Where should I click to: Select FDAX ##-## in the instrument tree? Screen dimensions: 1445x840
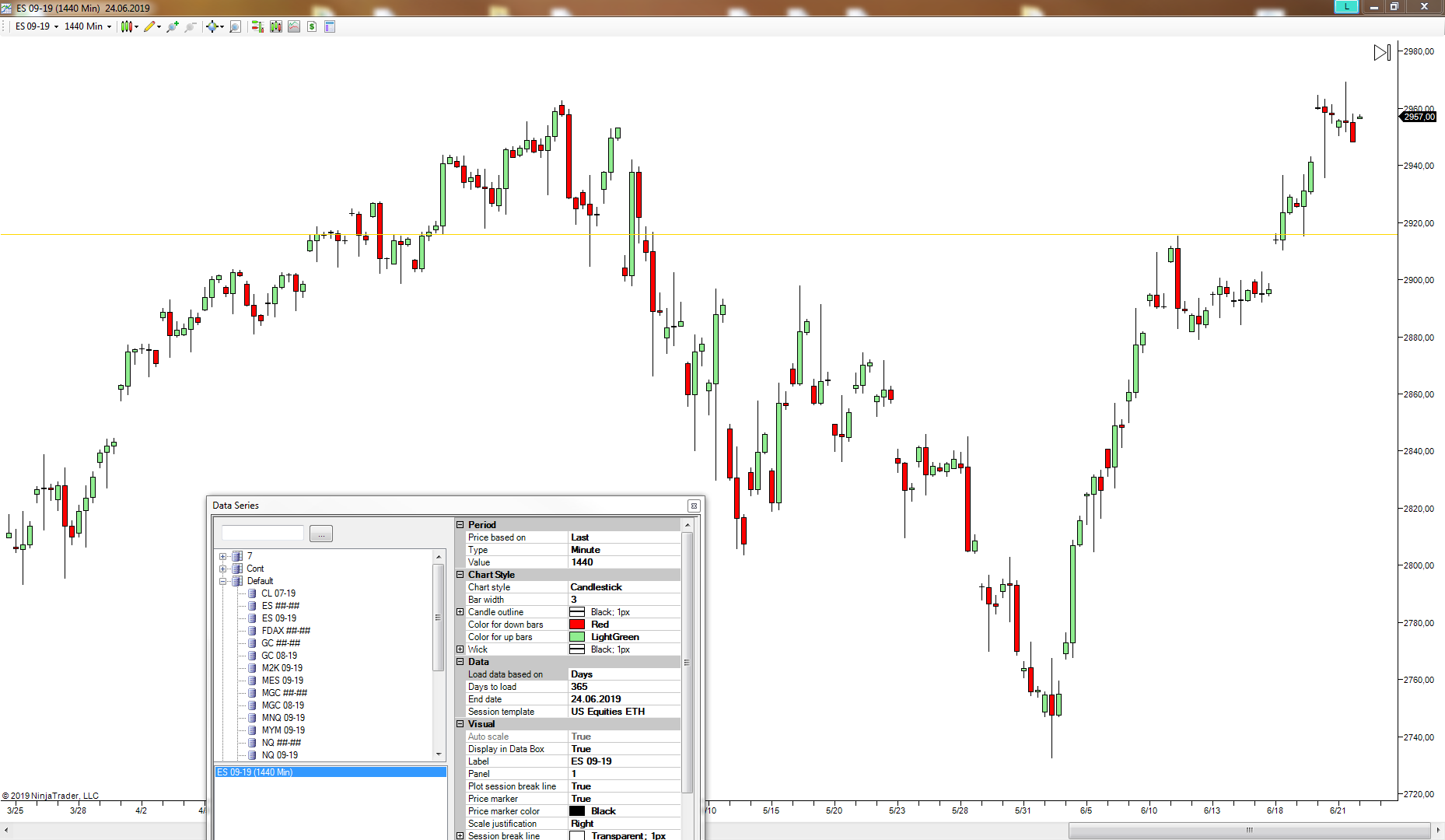click(286, 631)
